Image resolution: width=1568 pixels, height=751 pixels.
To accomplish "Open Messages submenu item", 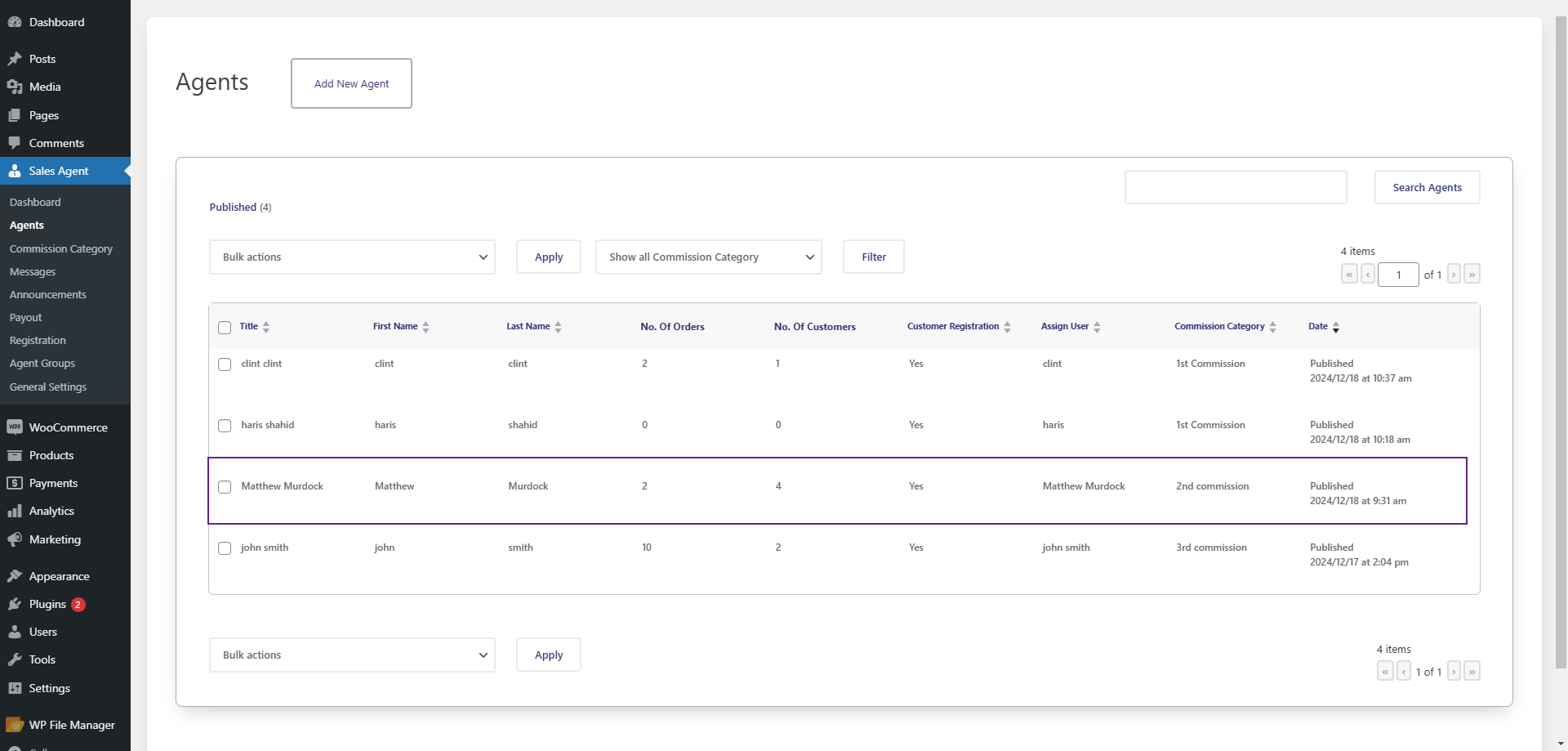I will point(33,271).
